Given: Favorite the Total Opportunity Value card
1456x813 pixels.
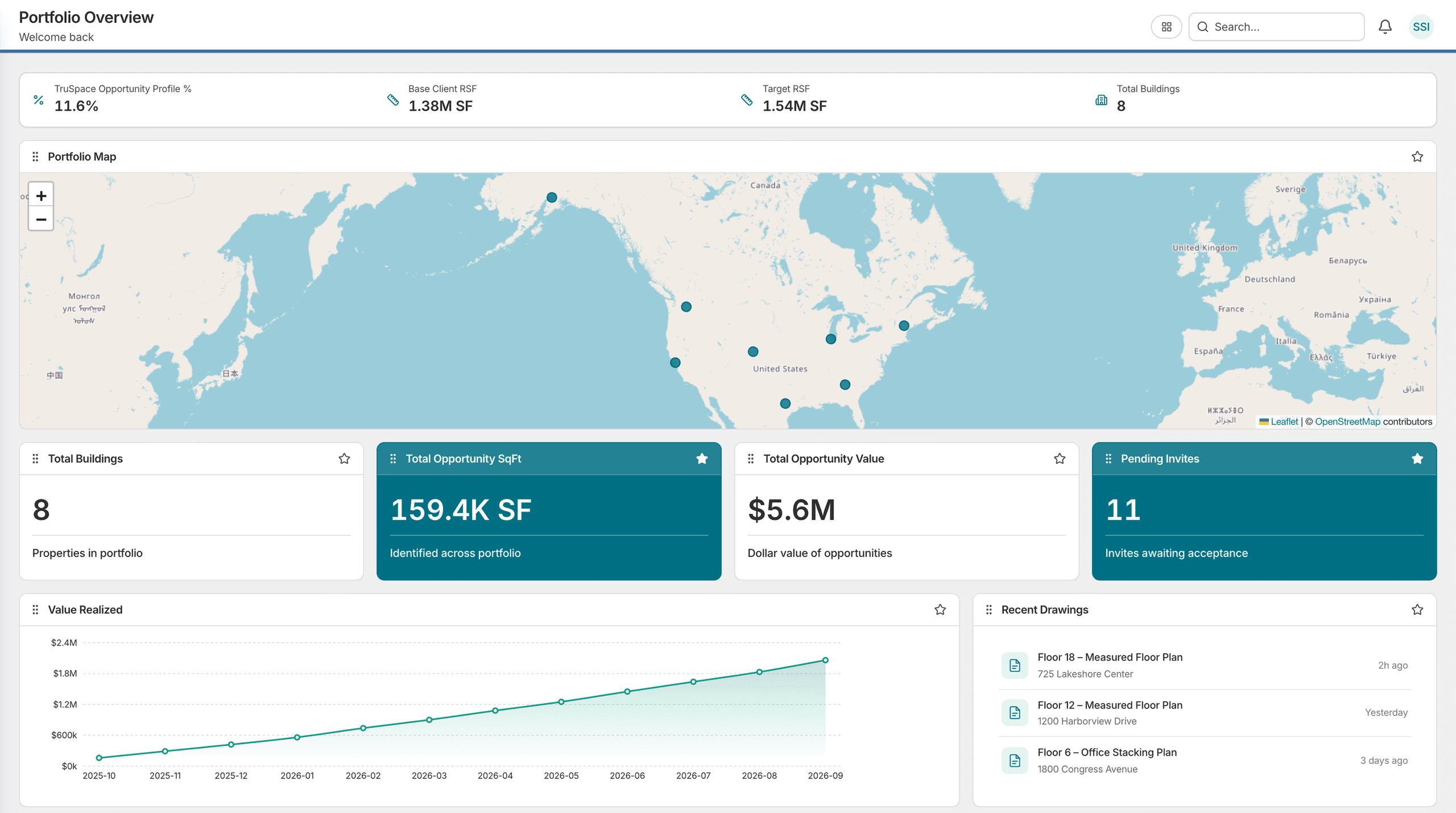Looking at the screenshot, I should pyautogui.click(x=1059, y=459).
